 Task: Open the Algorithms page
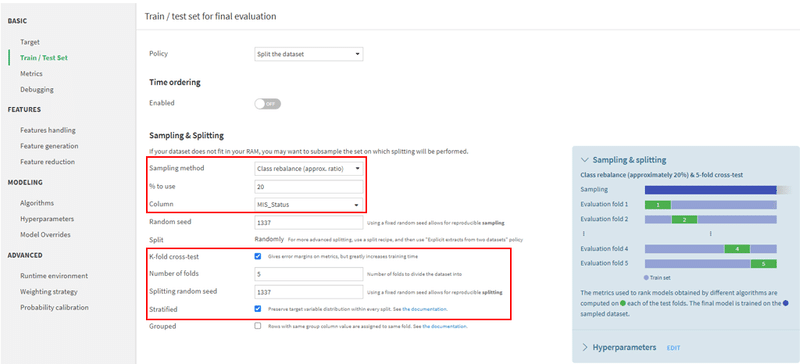click(x=37, y=203)
